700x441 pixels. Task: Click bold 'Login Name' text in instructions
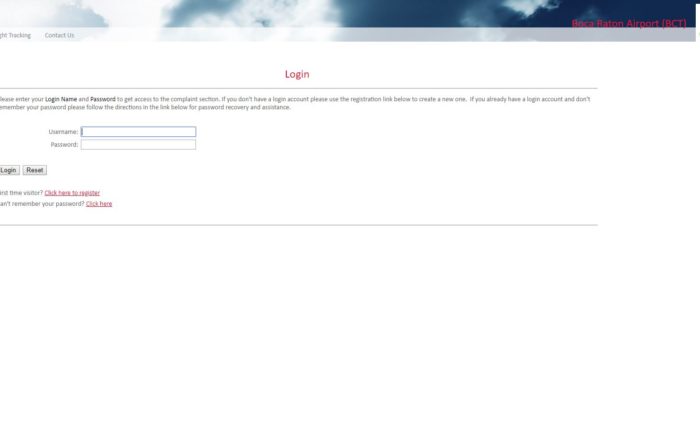tap(60, 100)
